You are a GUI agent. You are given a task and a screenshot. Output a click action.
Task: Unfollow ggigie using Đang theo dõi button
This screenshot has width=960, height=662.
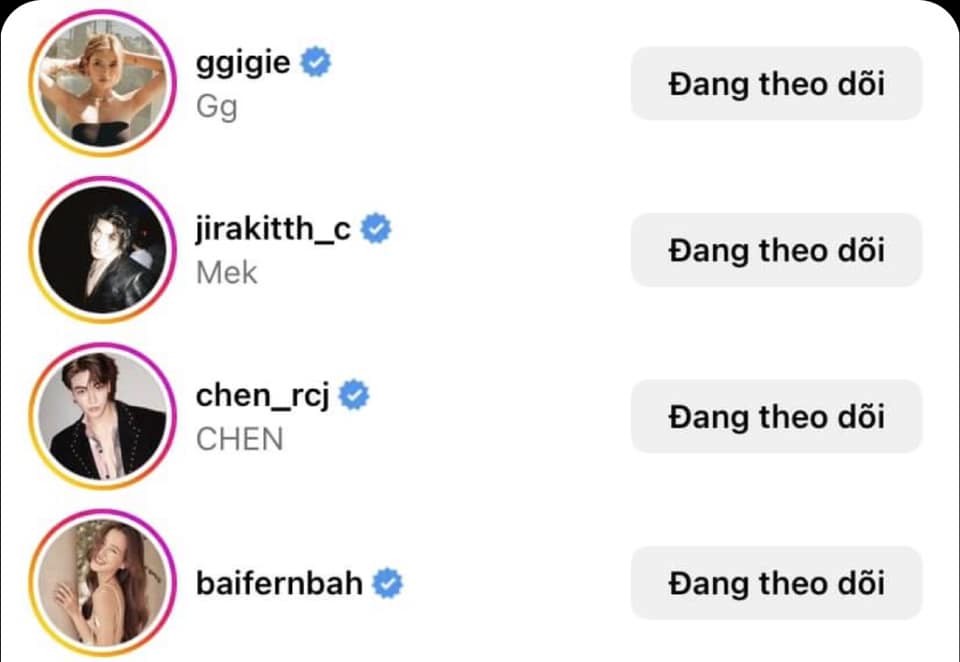775,83
